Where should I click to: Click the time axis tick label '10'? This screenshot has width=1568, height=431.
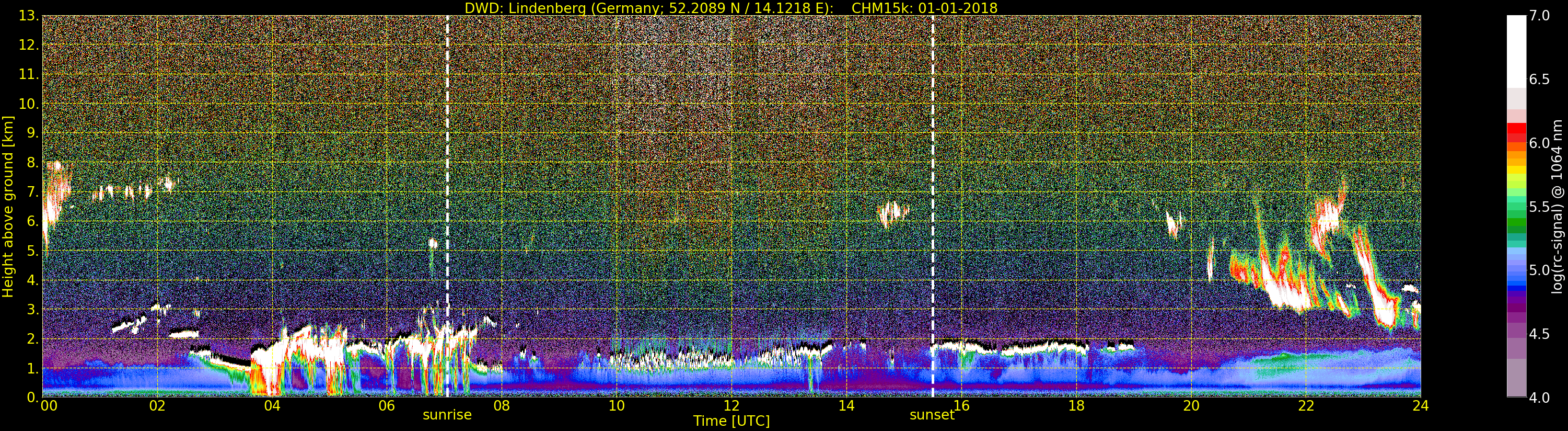617,406
